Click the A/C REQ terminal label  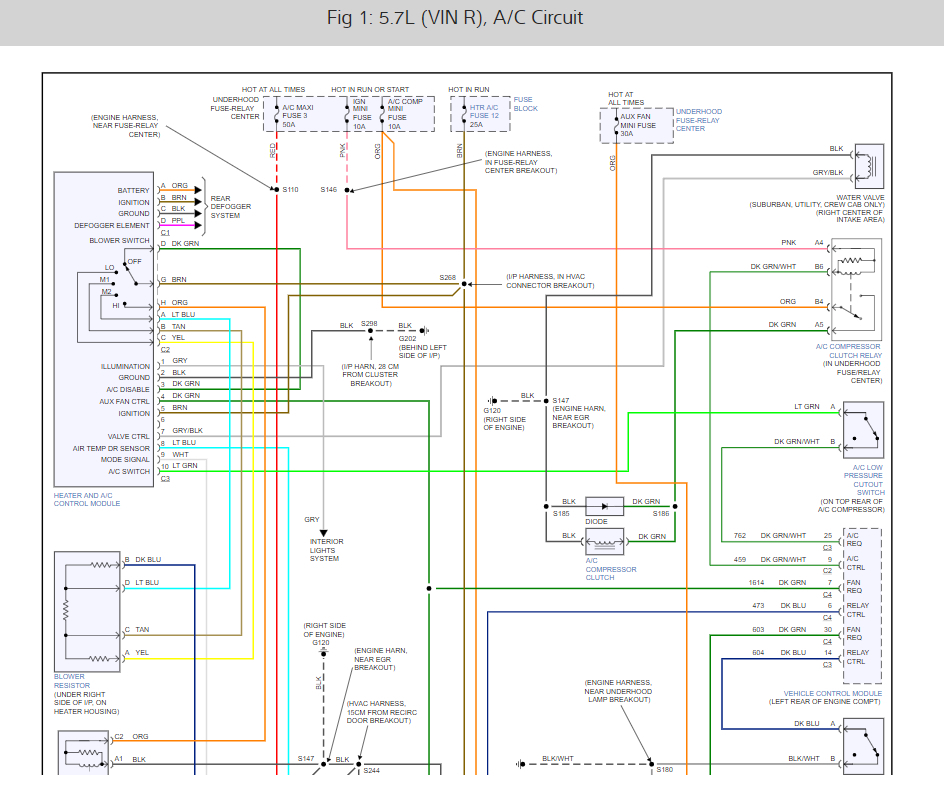point(854,539)
